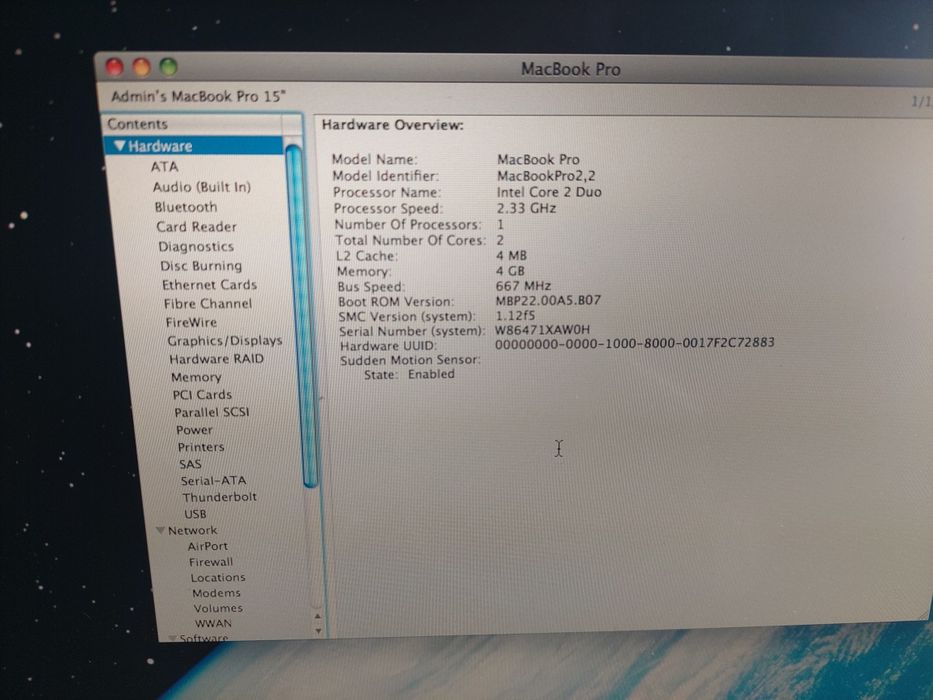Select Graphics/Displays in sidebar
Viewport: 933px width, 700px height.
tap(225, 340)
